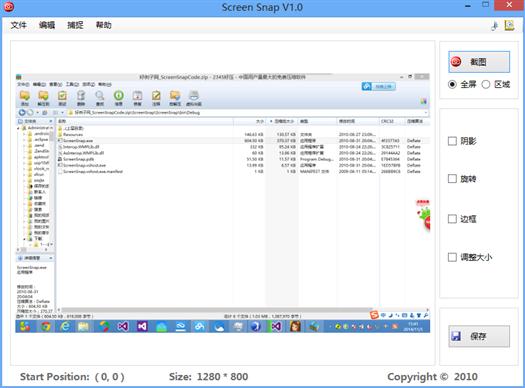Click the 保存 save button

pyautogui.click(x=479, y=336)
